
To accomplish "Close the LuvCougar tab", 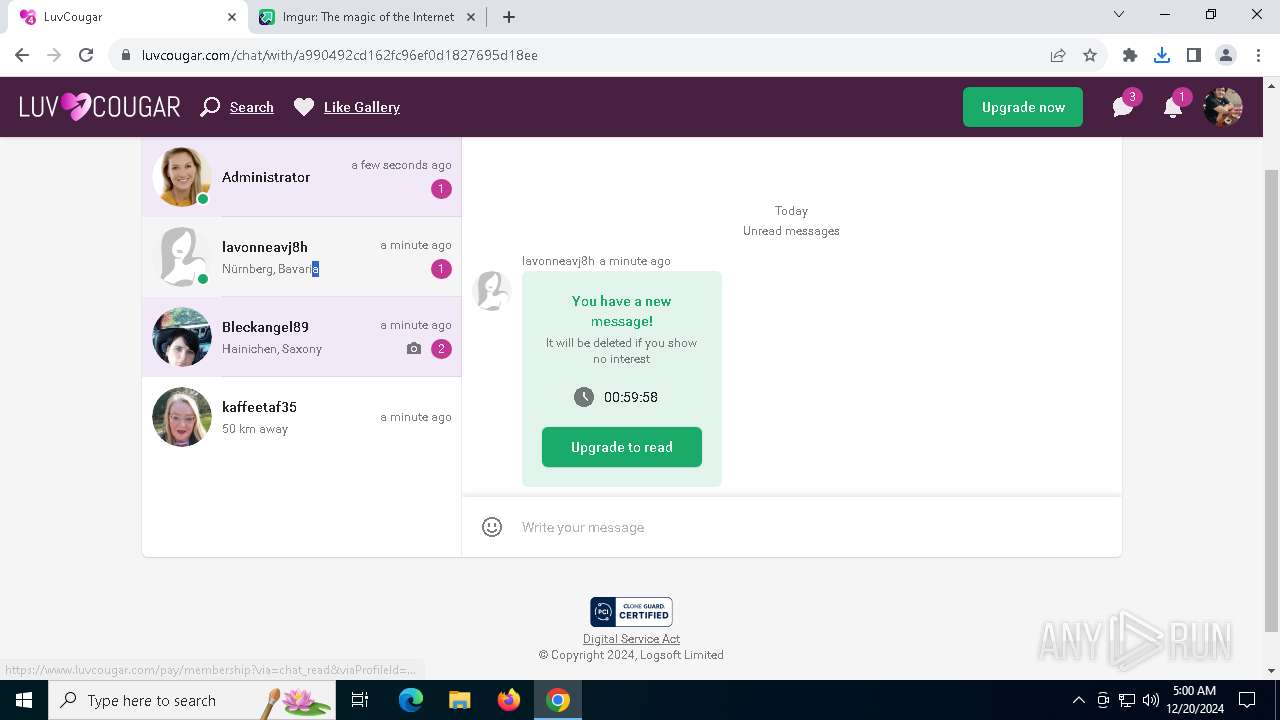I will (232, 17).
